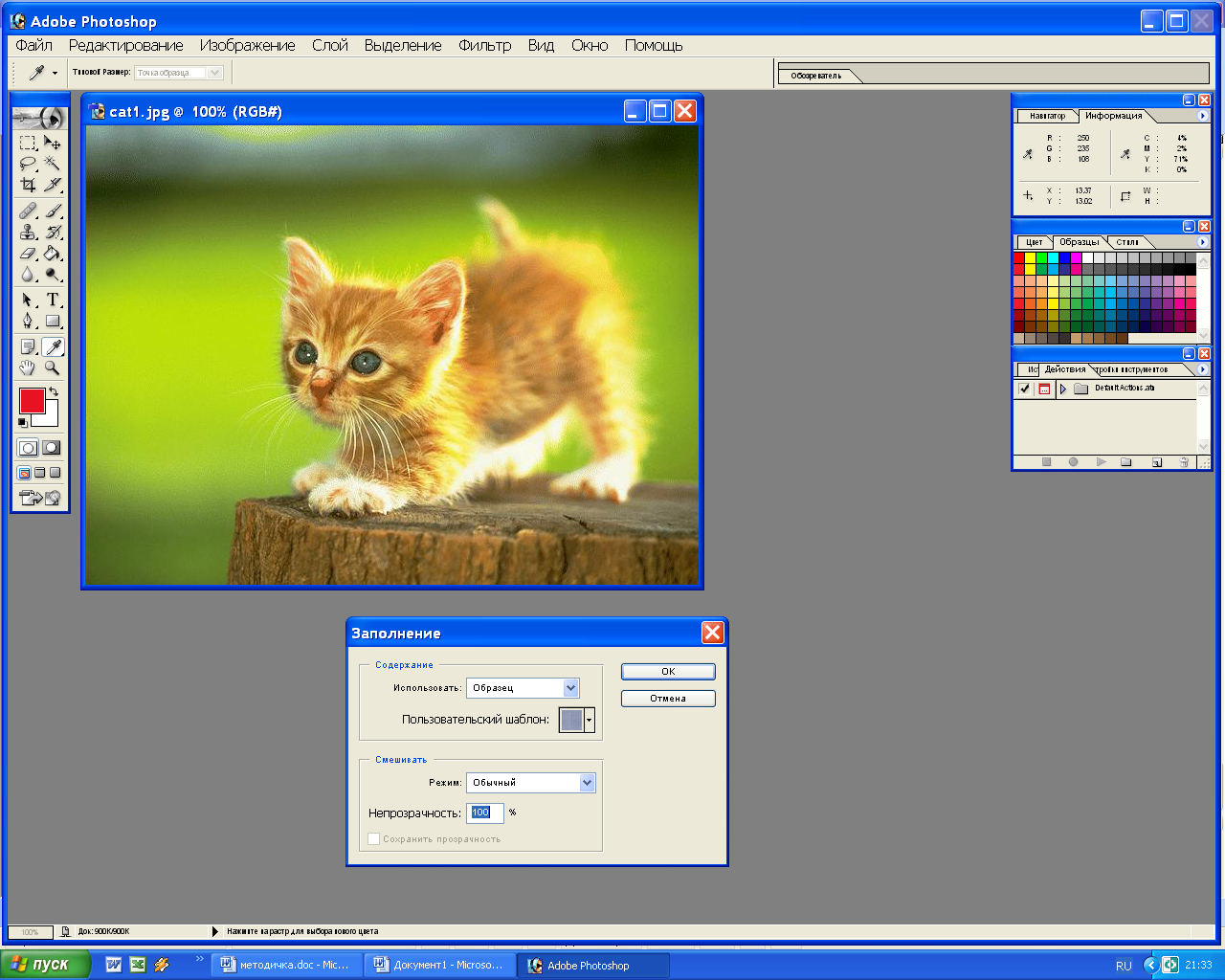Toggle dialog on/off for Default Actions

coord(1044,389)
